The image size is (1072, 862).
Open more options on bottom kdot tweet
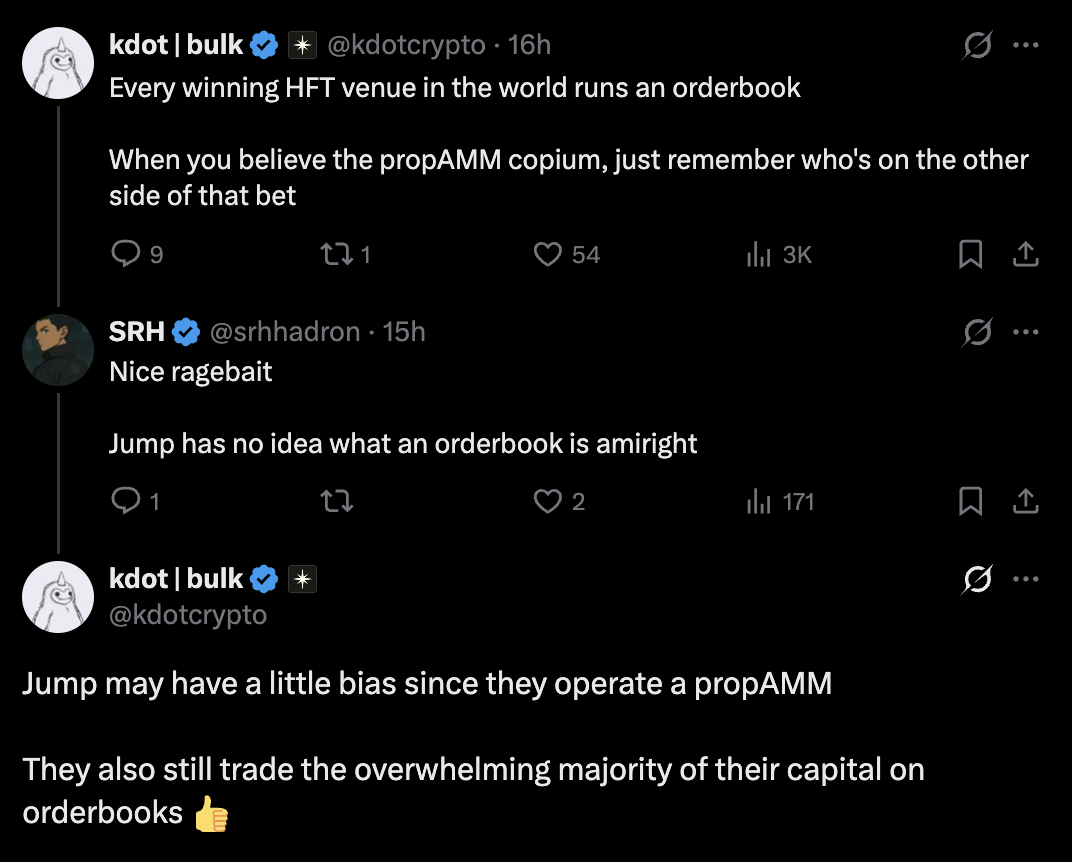click(1025, 579)
